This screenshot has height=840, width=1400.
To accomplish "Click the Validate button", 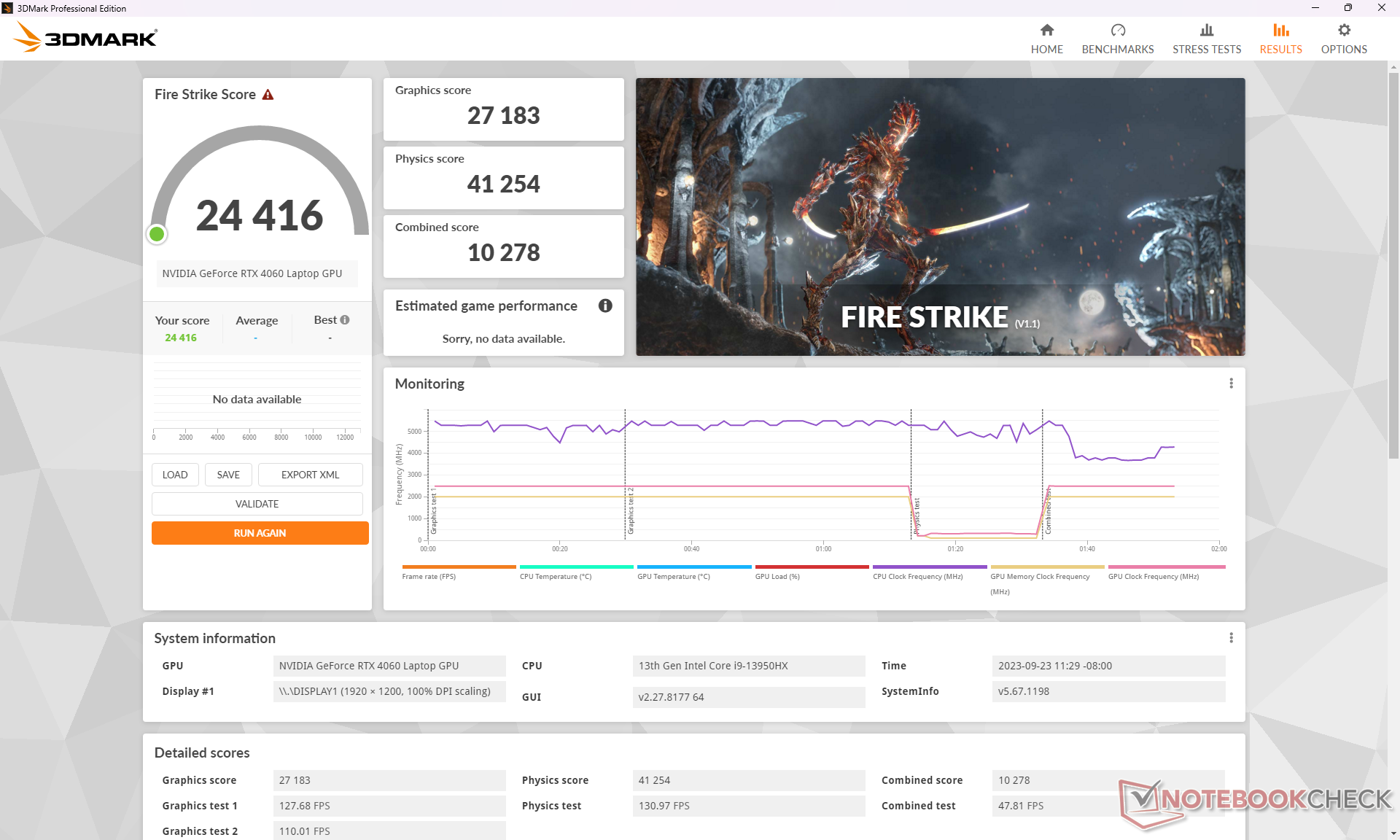I will pos(257,504).
